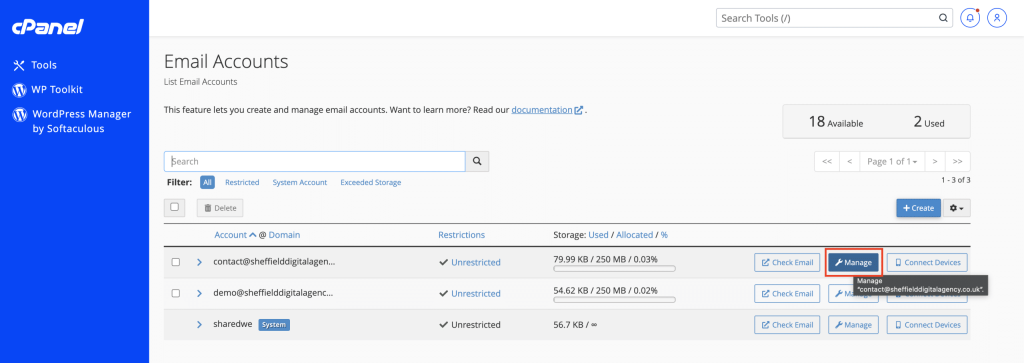Connect Devices for sharedwe account
Screen dimensions: 1024x363
tap(927, 324)
